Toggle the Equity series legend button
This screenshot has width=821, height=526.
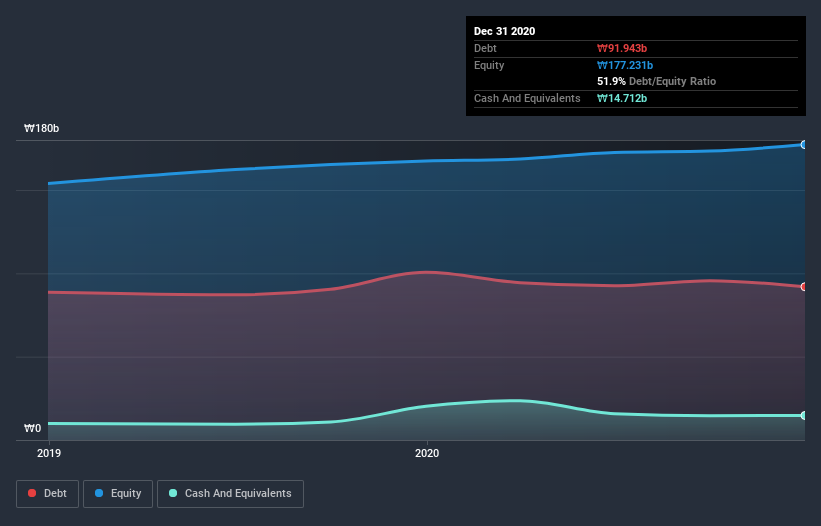coord(118,494)
